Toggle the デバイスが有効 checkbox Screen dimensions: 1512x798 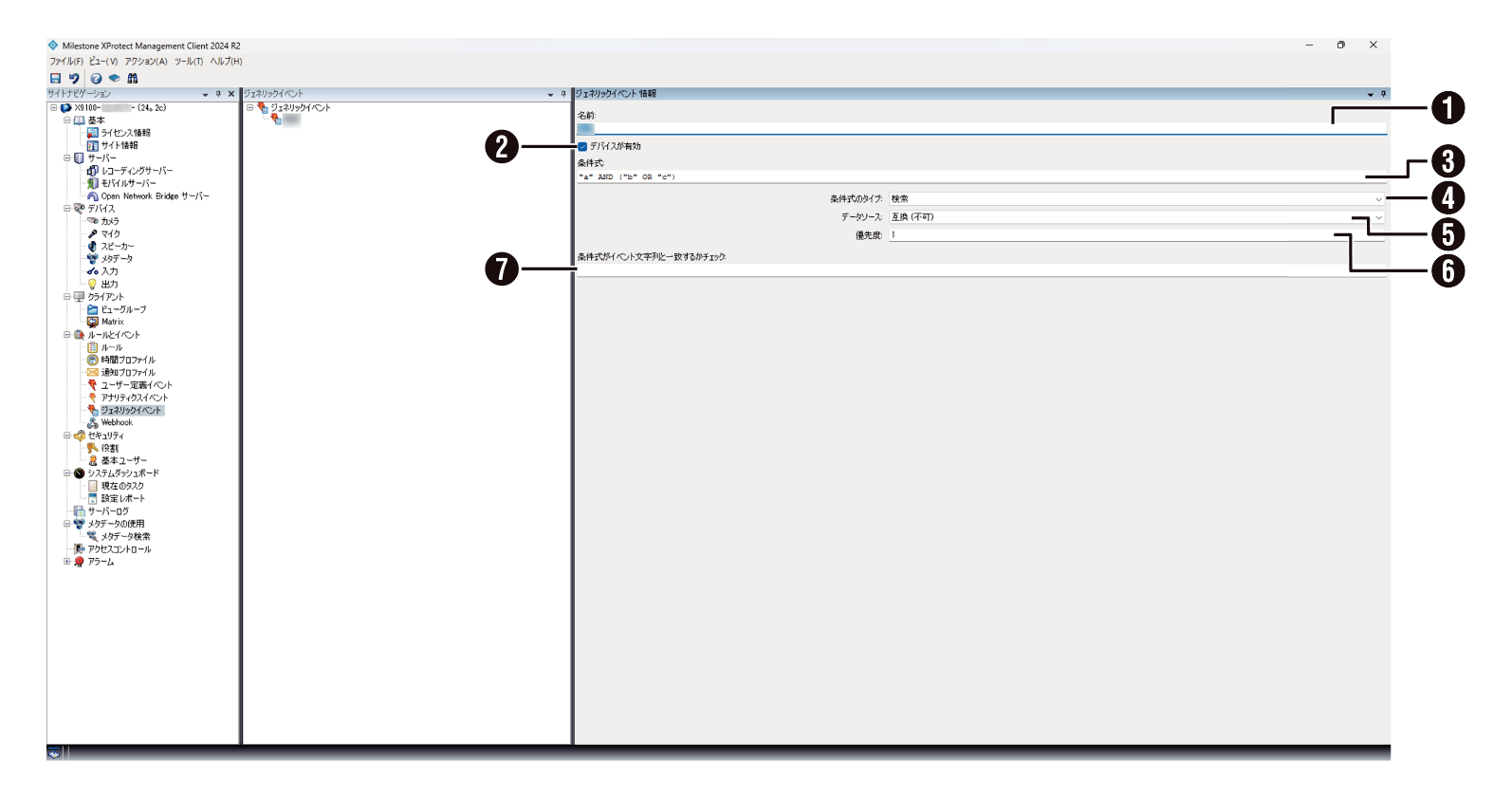coord(582,147)
